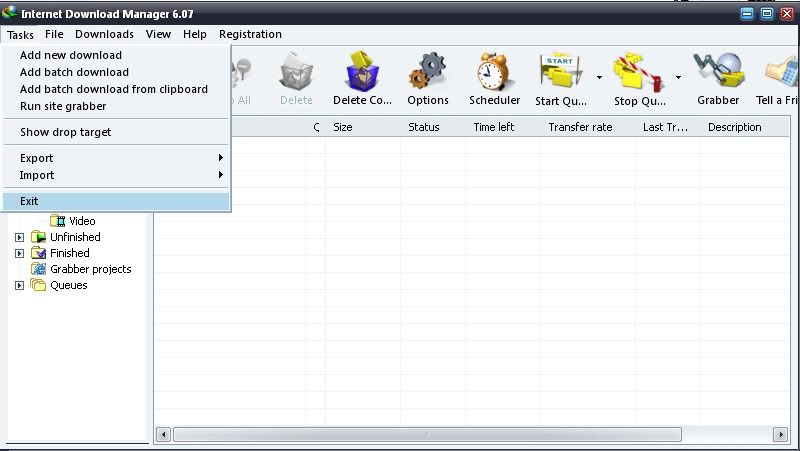Open Start Queue dropdown arrow
This screenshot has height=451, width=800.
599,78
